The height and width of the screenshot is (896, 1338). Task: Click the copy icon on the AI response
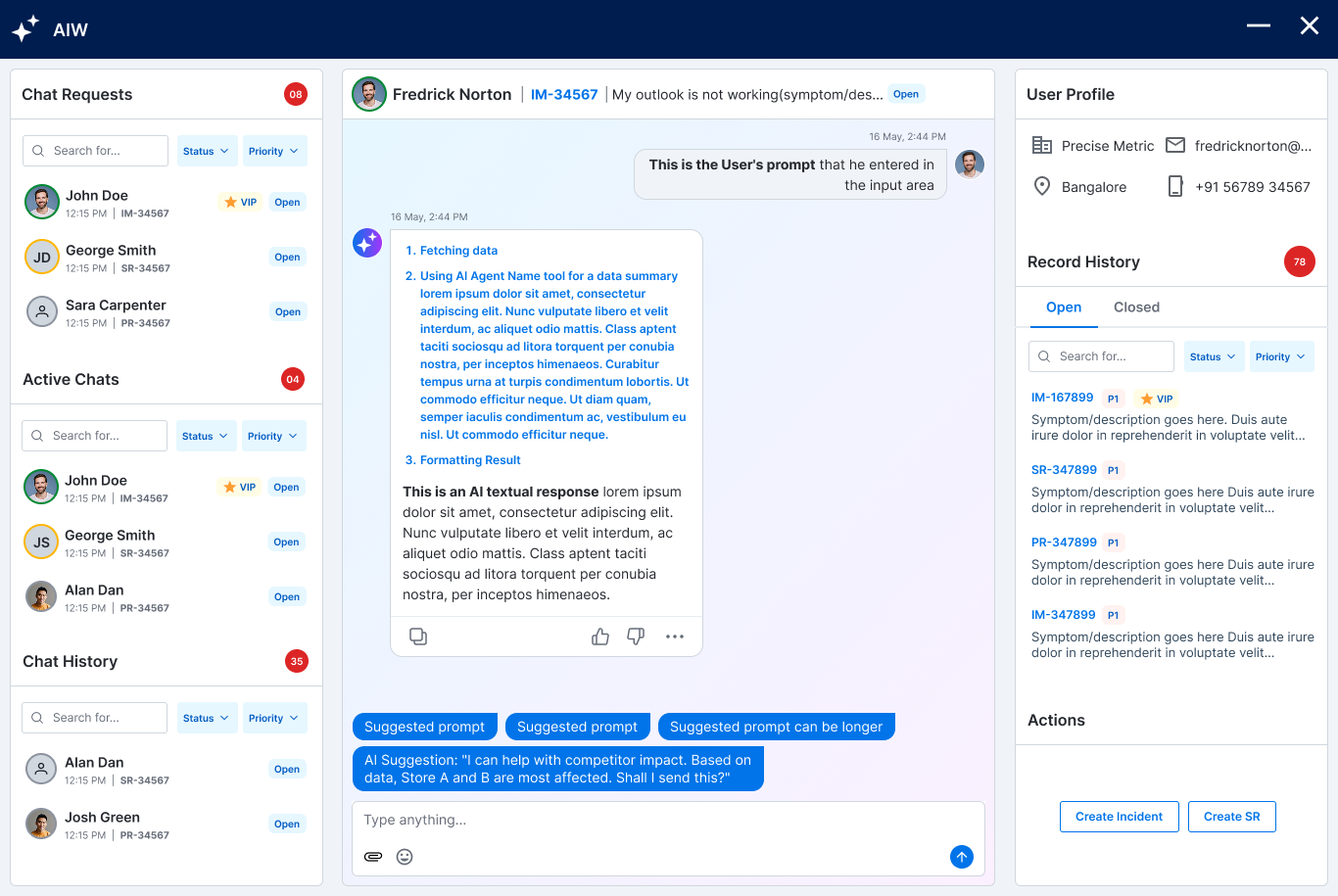[418, 636]
